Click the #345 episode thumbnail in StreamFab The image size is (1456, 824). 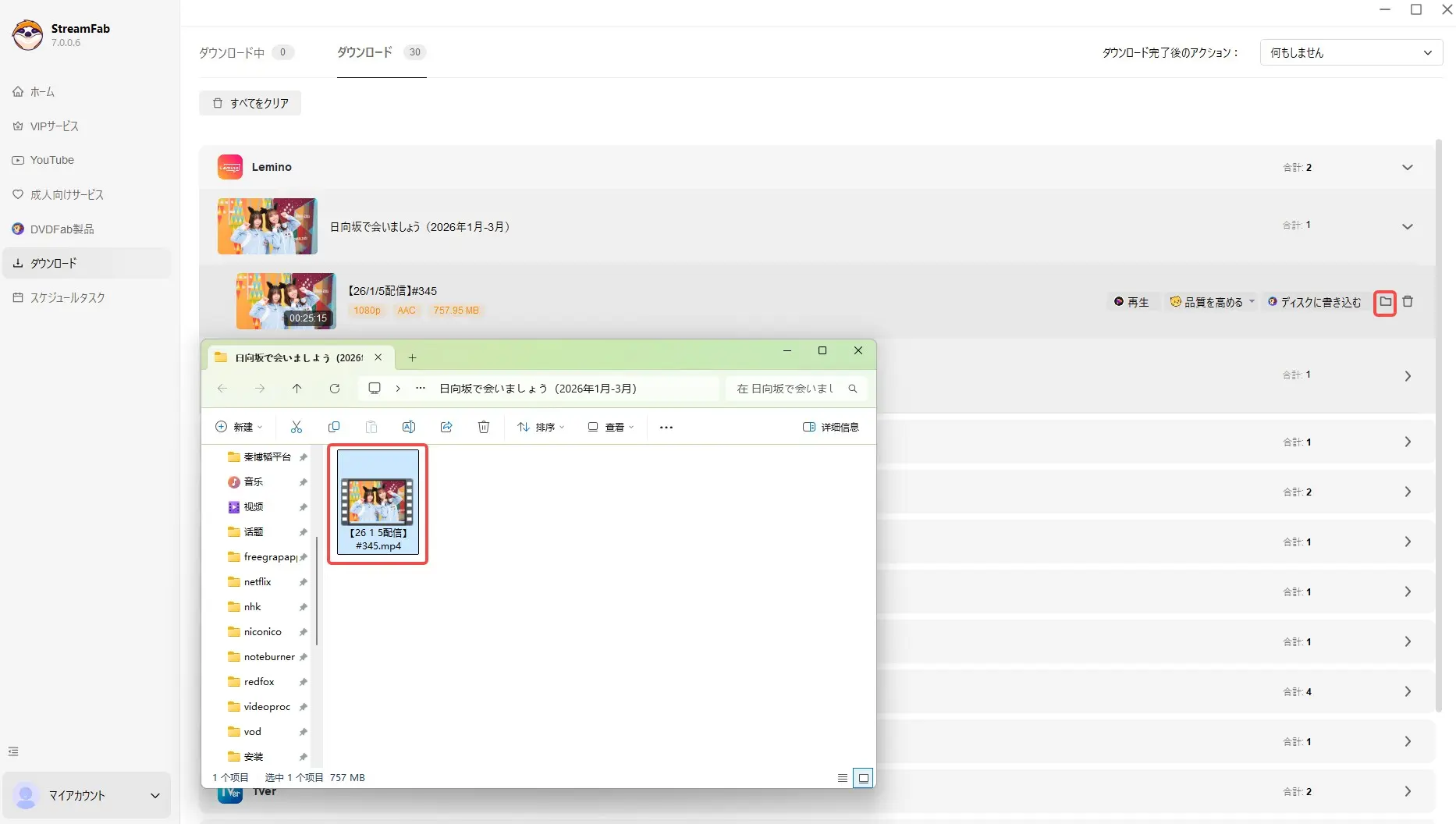(286, 301)
